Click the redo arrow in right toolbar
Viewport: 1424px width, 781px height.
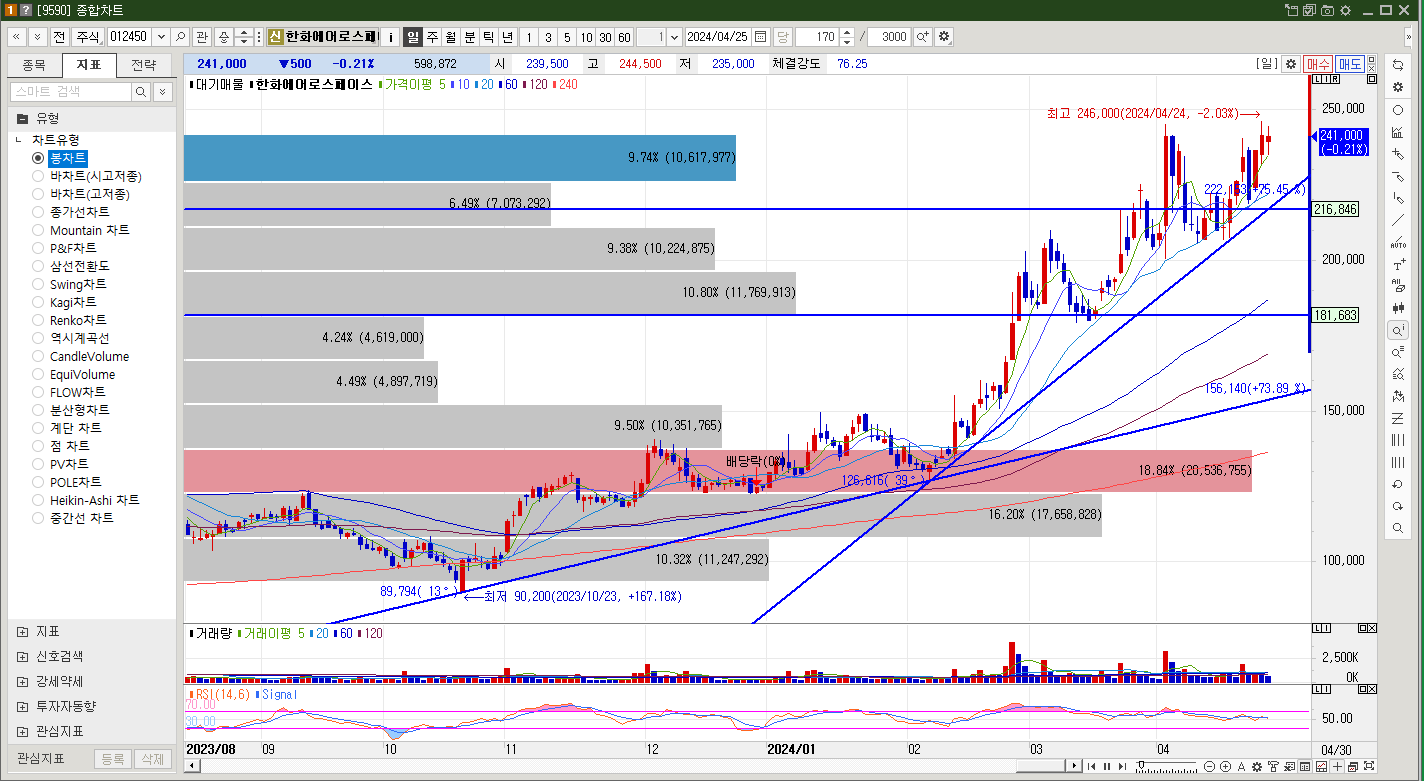pyautogui.click(x=1398, y=506)
